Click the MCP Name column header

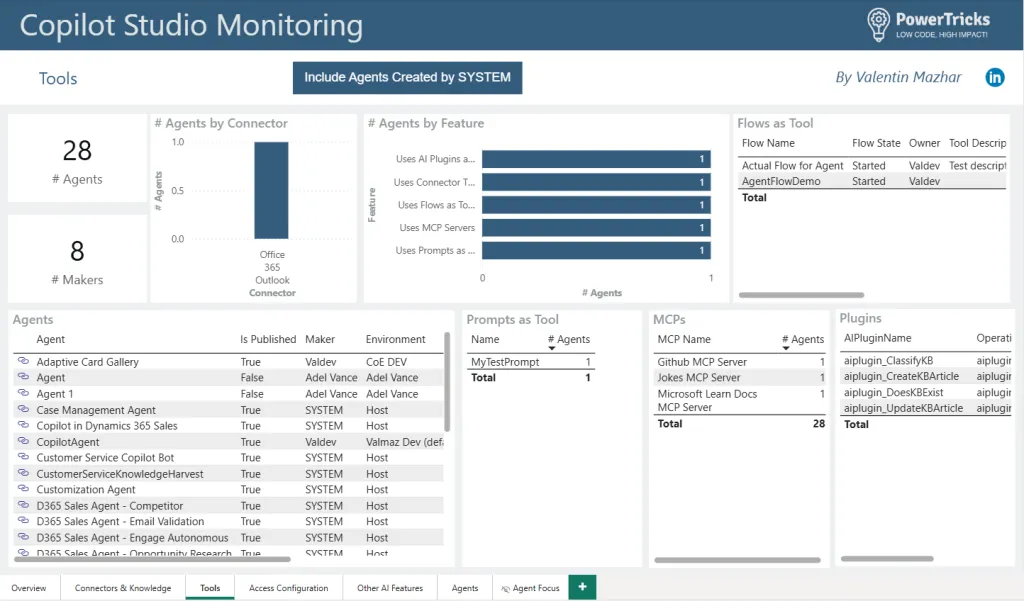pyautogui.click(x=684, y=339)
